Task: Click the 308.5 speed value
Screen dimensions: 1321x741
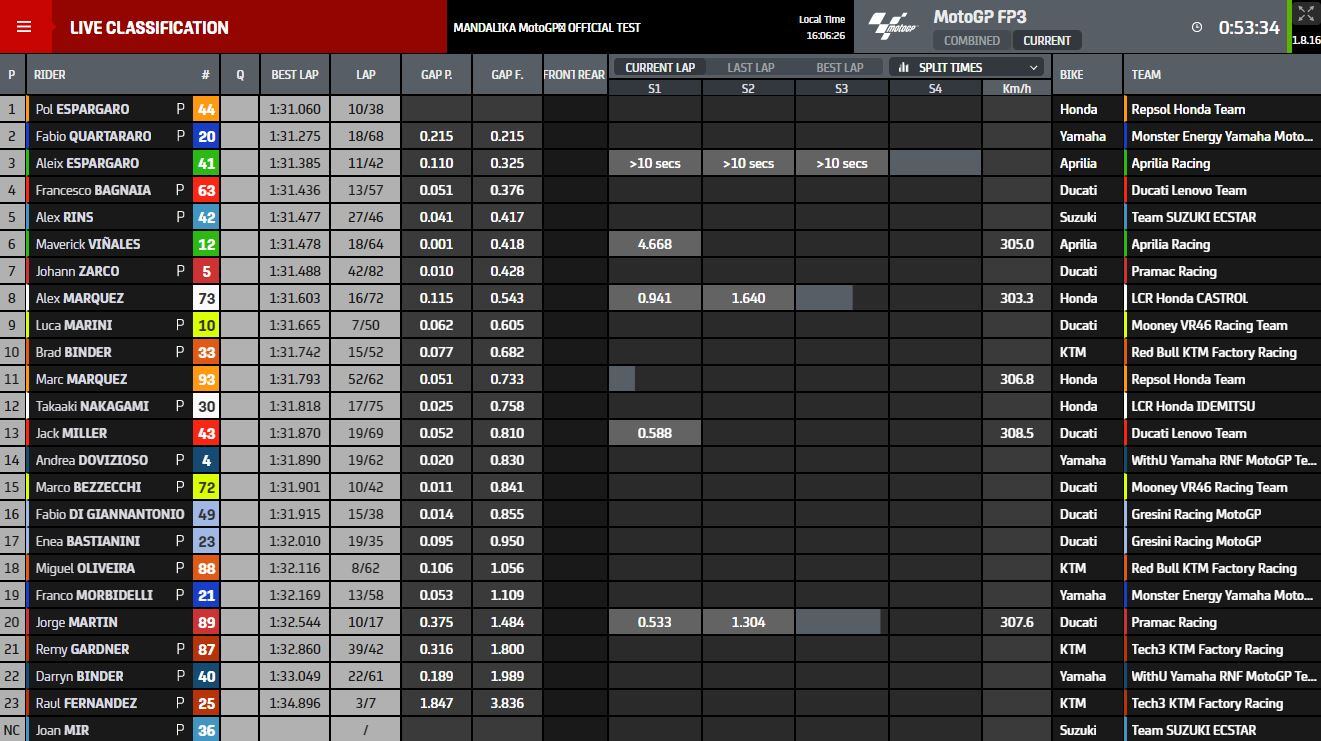Action: pyautogui.click(x=1016, y=433)
